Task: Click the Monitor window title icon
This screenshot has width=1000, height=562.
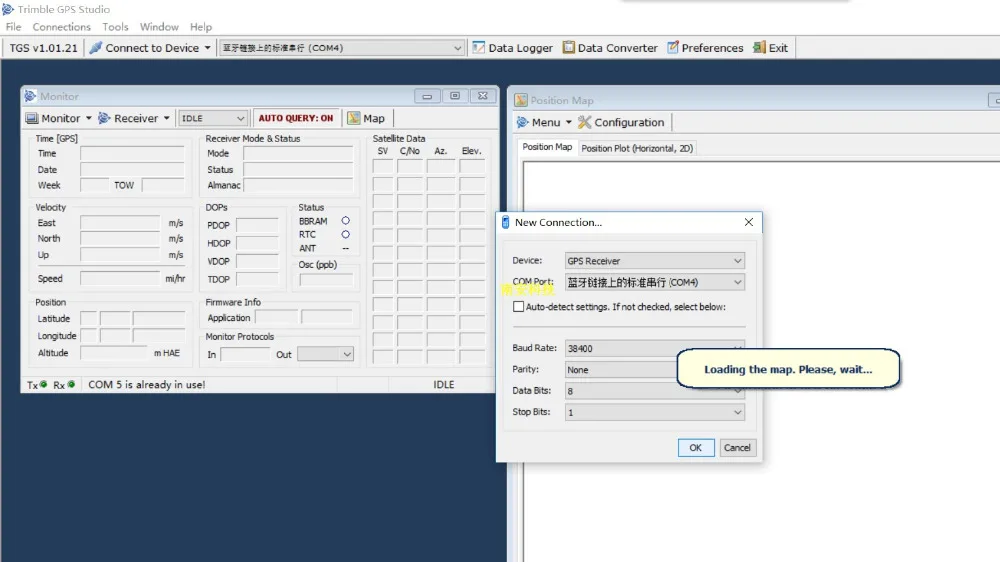Action: [30, 96]
